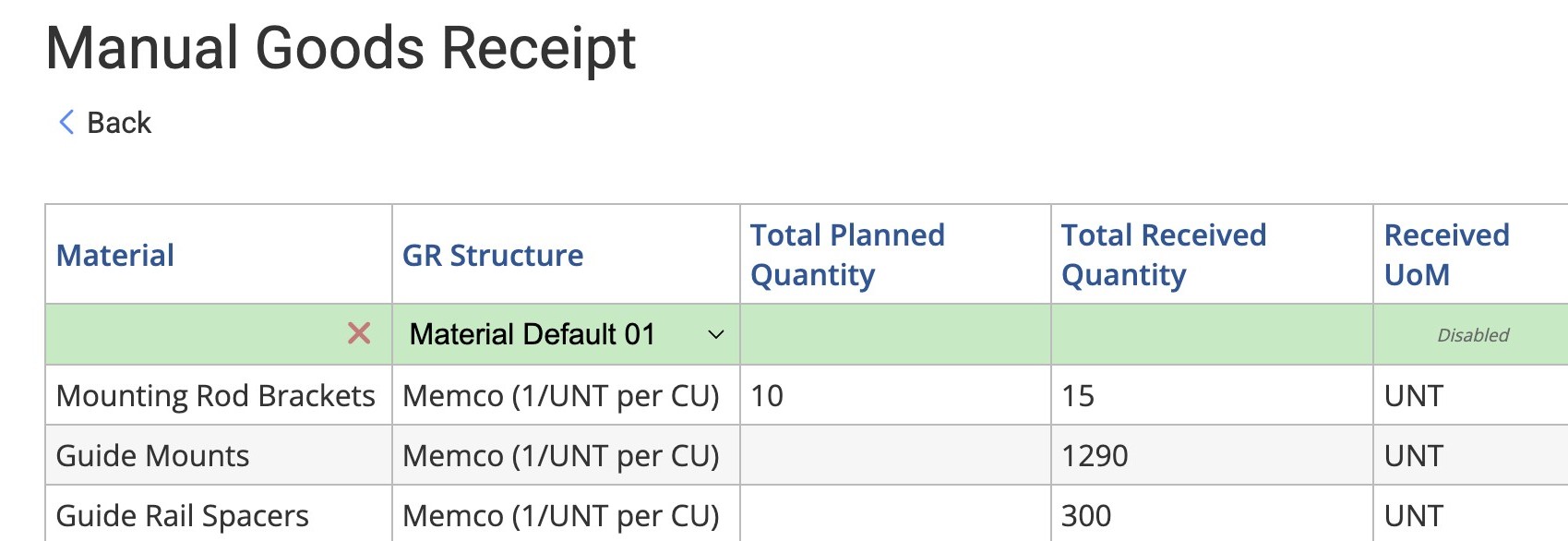Click the Total Planned Quantity filter cell
The height and width of the screenshot is (541, 1568).
click(x=894, y=334)
